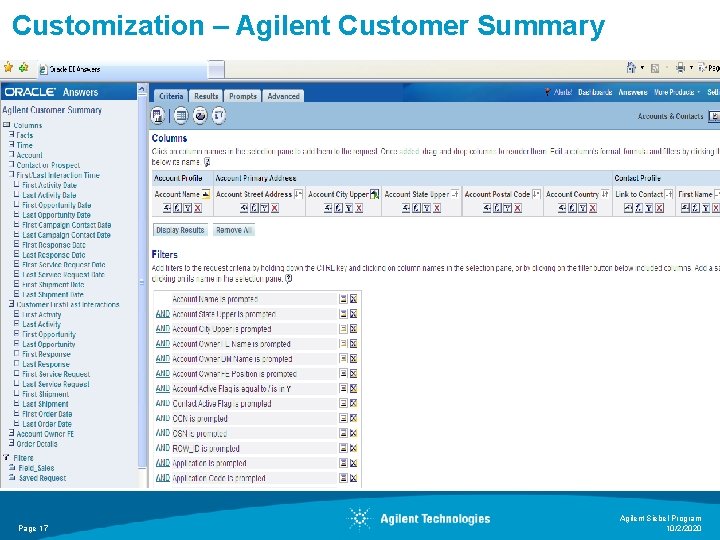Toggle AND operator before Account City Upper filter
This screenshot has height=540, width=720.
coord(163,329)
